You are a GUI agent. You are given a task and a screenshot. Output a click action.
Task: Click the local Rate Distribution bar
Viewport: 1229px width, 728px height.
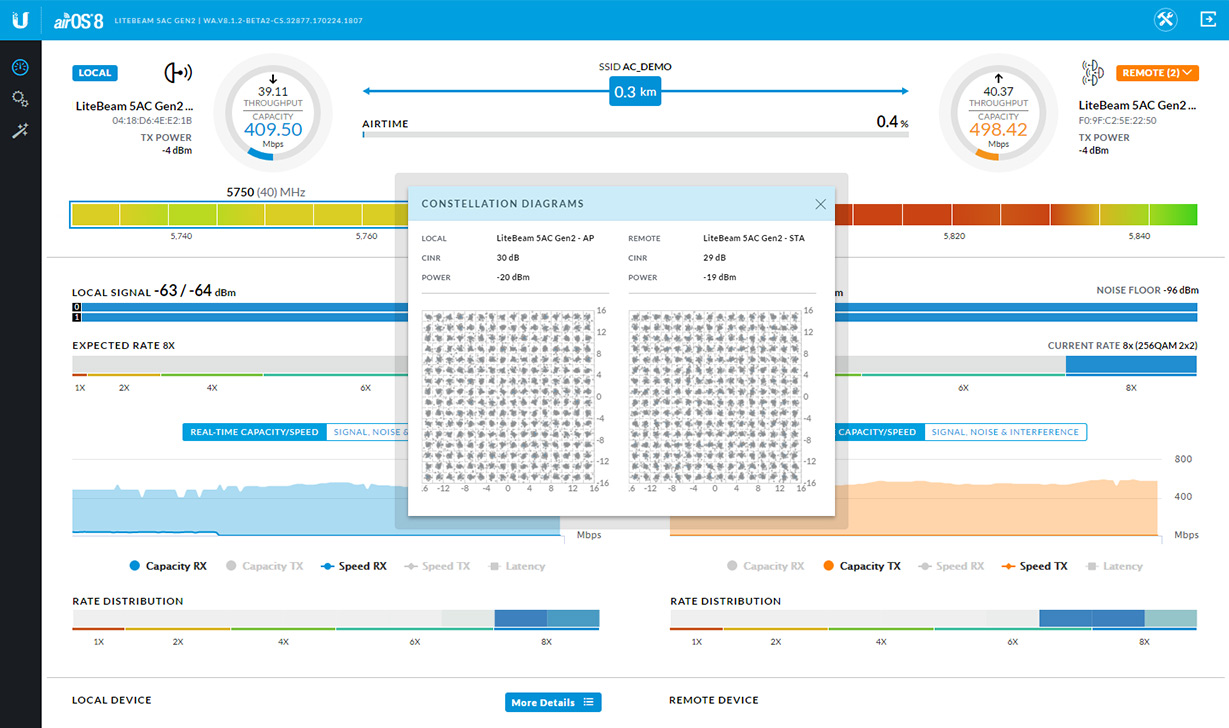tap(335, 620)
